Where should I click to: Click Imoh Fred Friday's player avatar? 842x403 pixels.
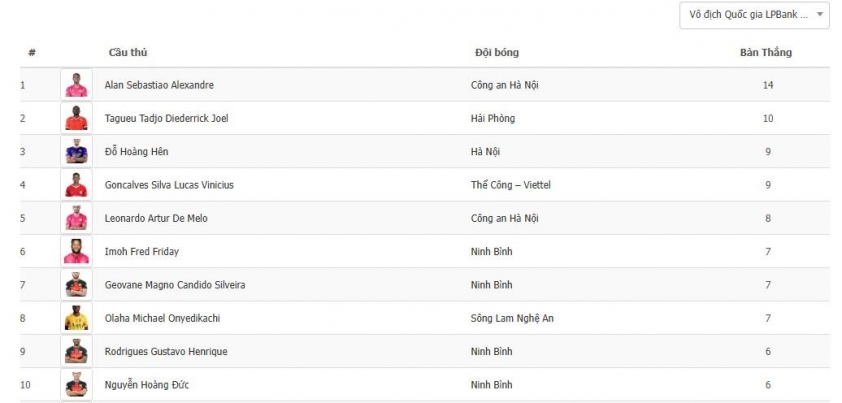[x=76, y=251]
